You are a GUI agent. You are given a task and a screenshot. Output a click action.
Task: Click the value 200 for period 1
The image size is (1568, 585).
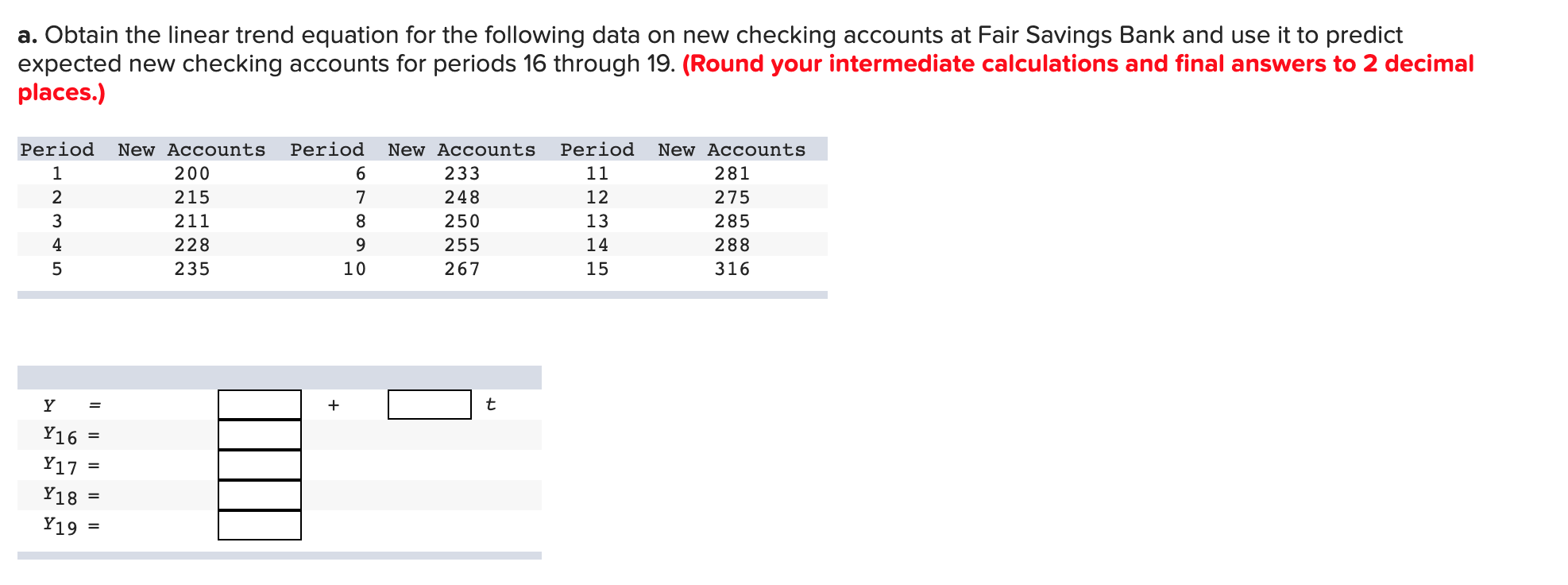click(192, 173)
